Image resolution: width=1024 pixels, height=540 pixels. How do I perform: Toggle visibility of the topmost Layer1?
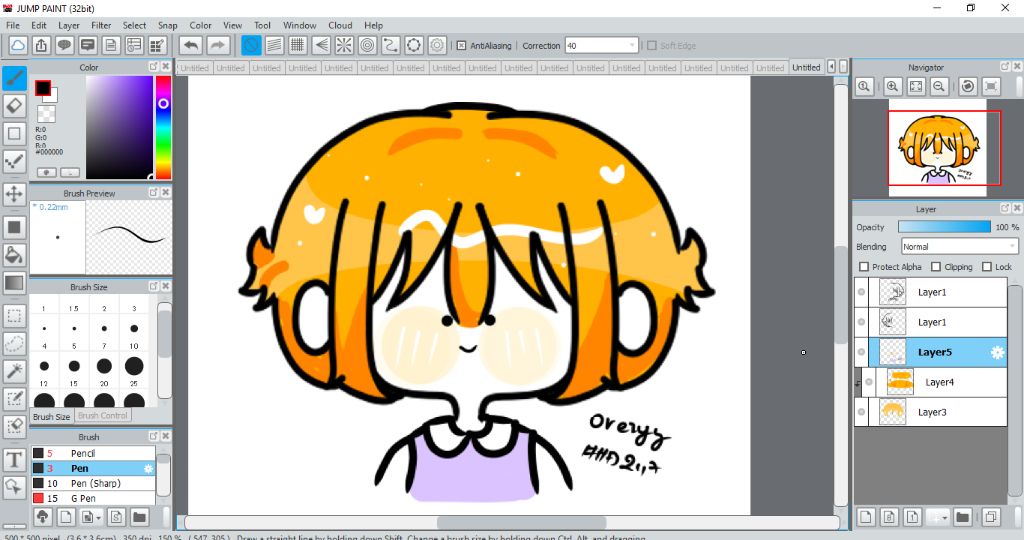pos(861,292)
